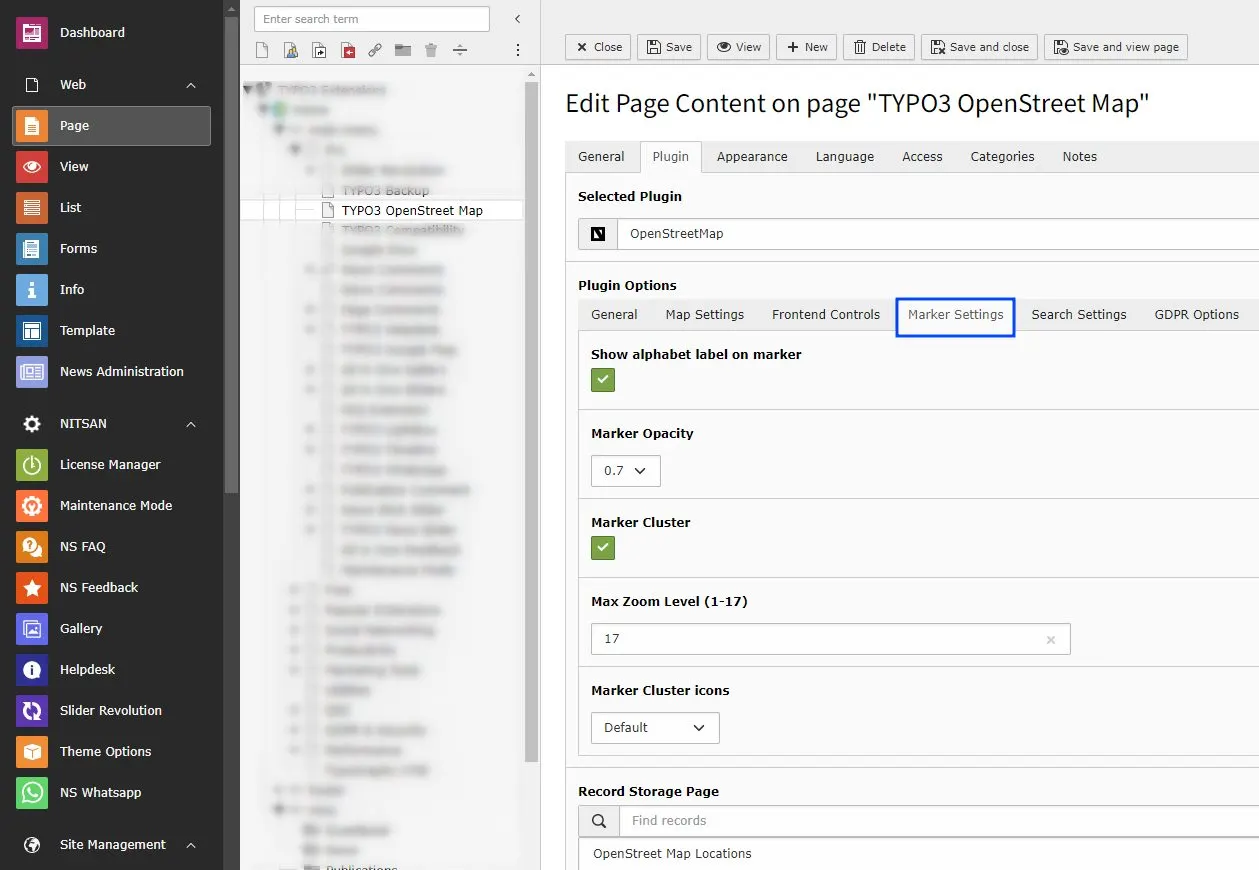Click the View button in top toolbar
The height and width of the screenshot is (870, 1259).
[738, 47]
